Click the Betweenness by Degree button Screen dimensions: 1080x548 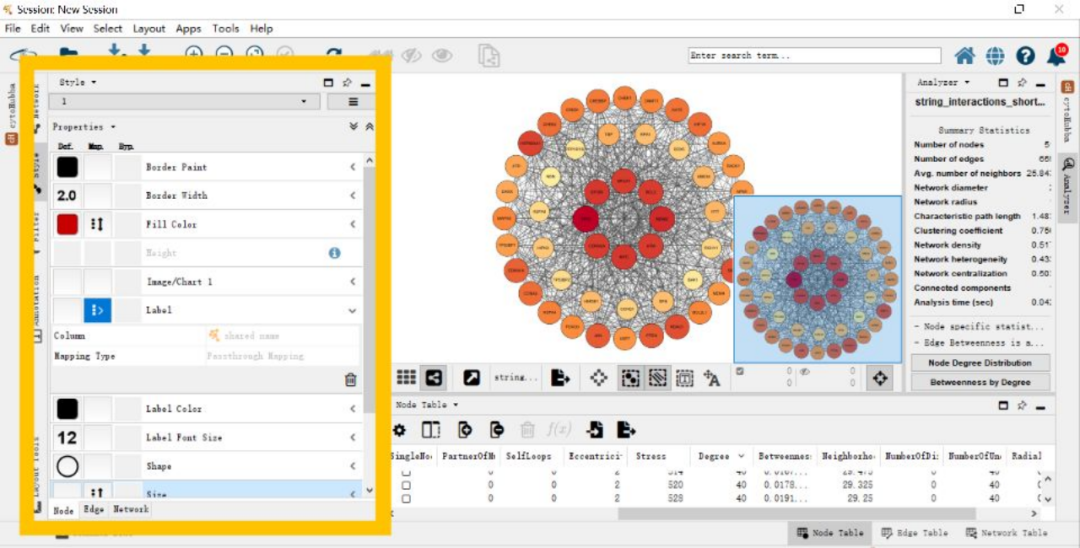pyautogui.click(x=980, y=382)
